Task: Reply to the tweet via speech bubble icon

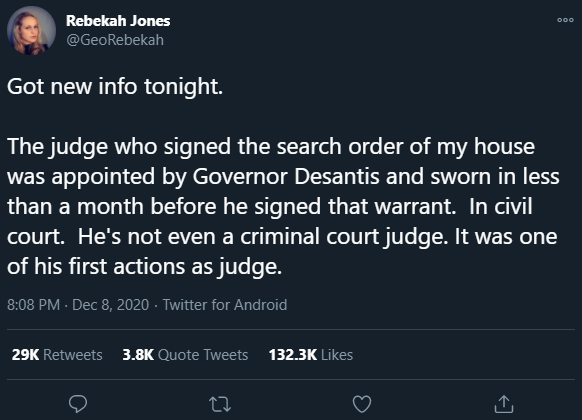Action: (78, 404)
